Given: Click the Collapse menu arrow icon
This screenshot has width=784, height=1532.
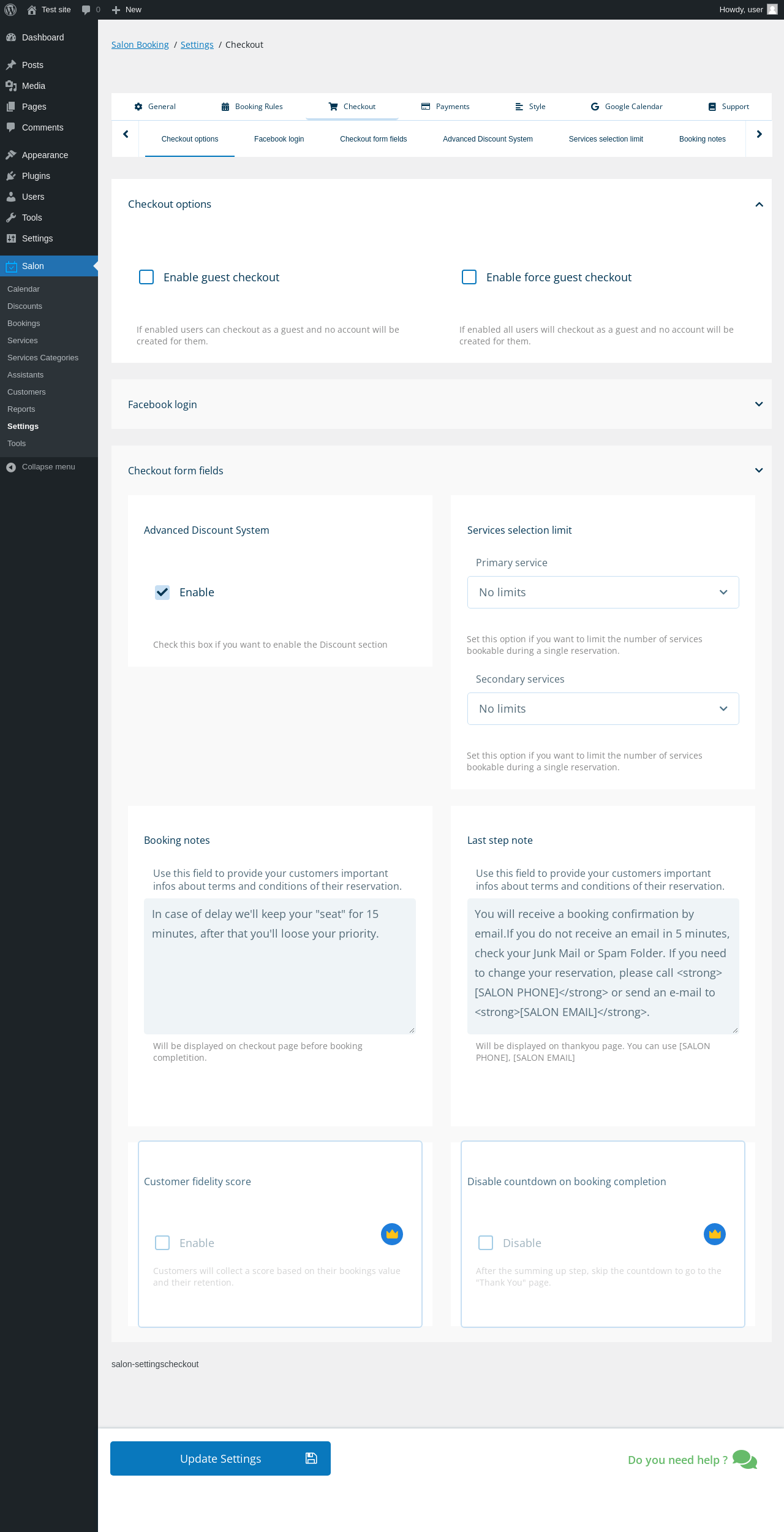Looking at the screenshot, I should [x=11, y=467].
